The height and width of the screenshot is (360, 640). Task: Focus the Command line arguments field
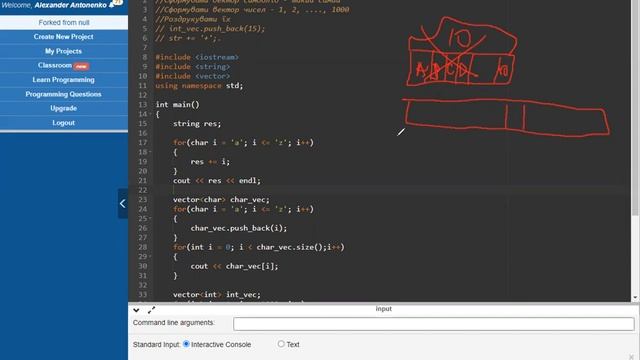click(433, 324)
